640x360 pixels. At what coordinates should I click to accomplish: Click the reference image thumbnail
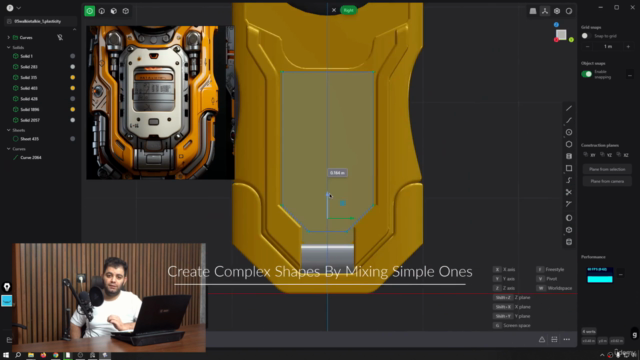160,102
